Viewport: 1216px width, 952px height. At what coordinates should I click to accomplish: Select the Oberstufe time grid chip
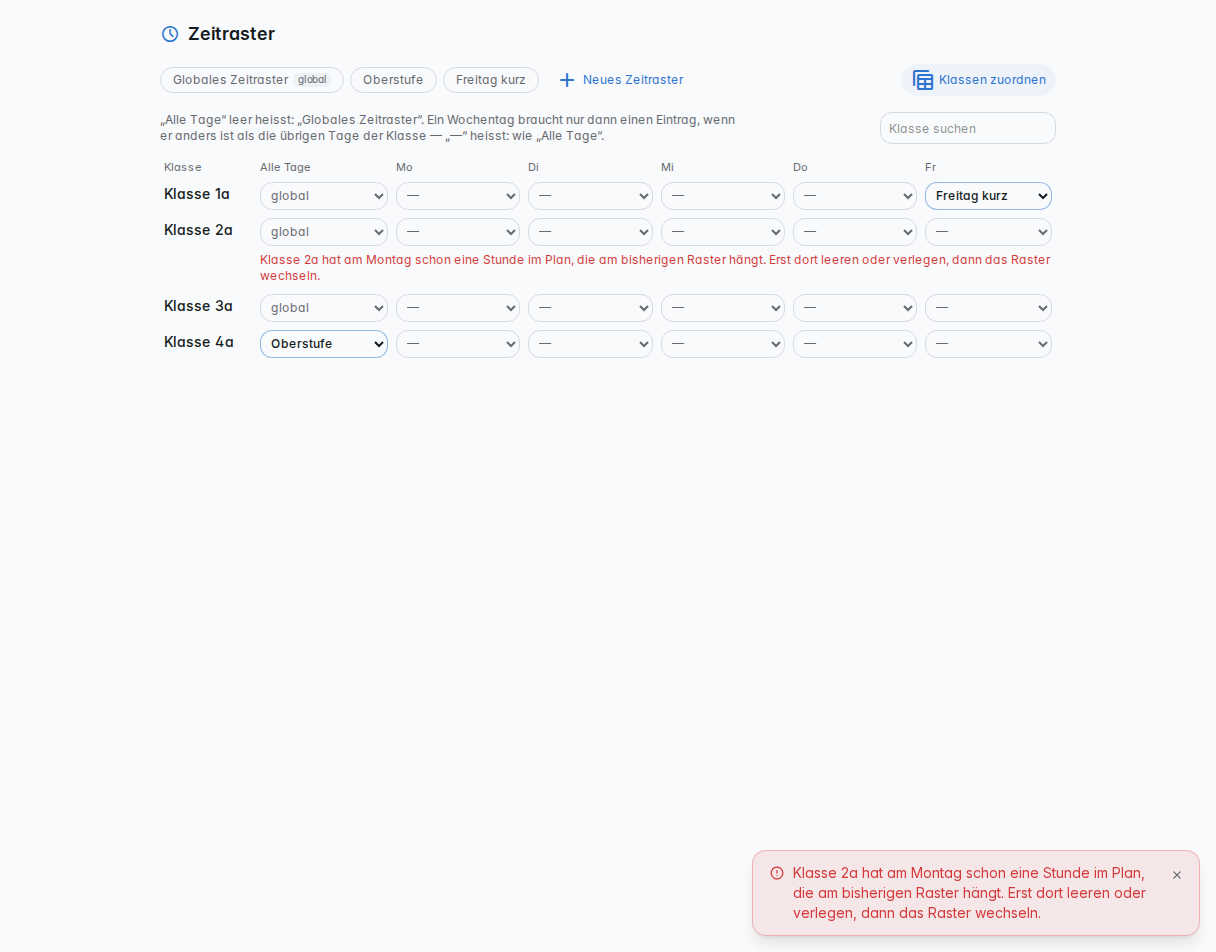click(x=393, y=80)
